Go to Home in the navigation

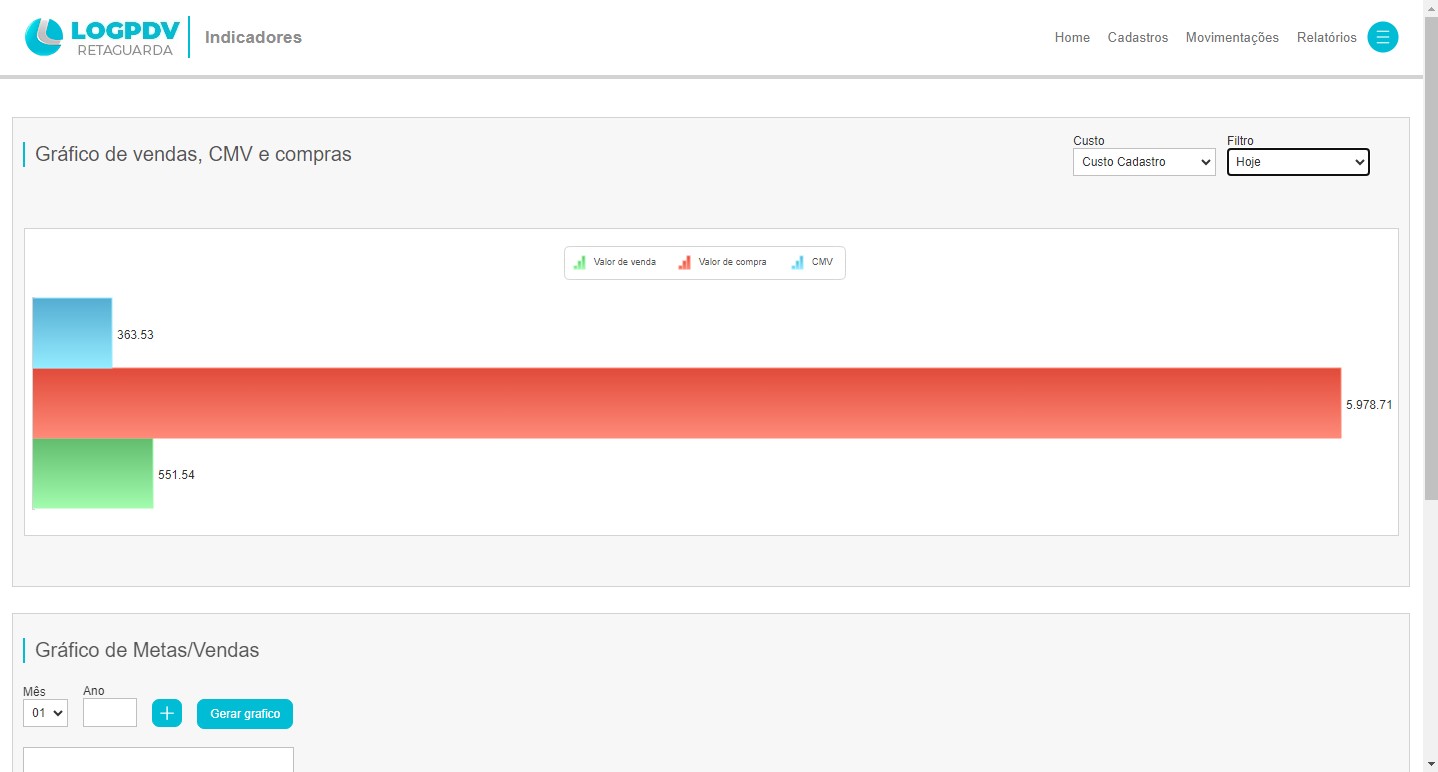tap(1072, 38)
